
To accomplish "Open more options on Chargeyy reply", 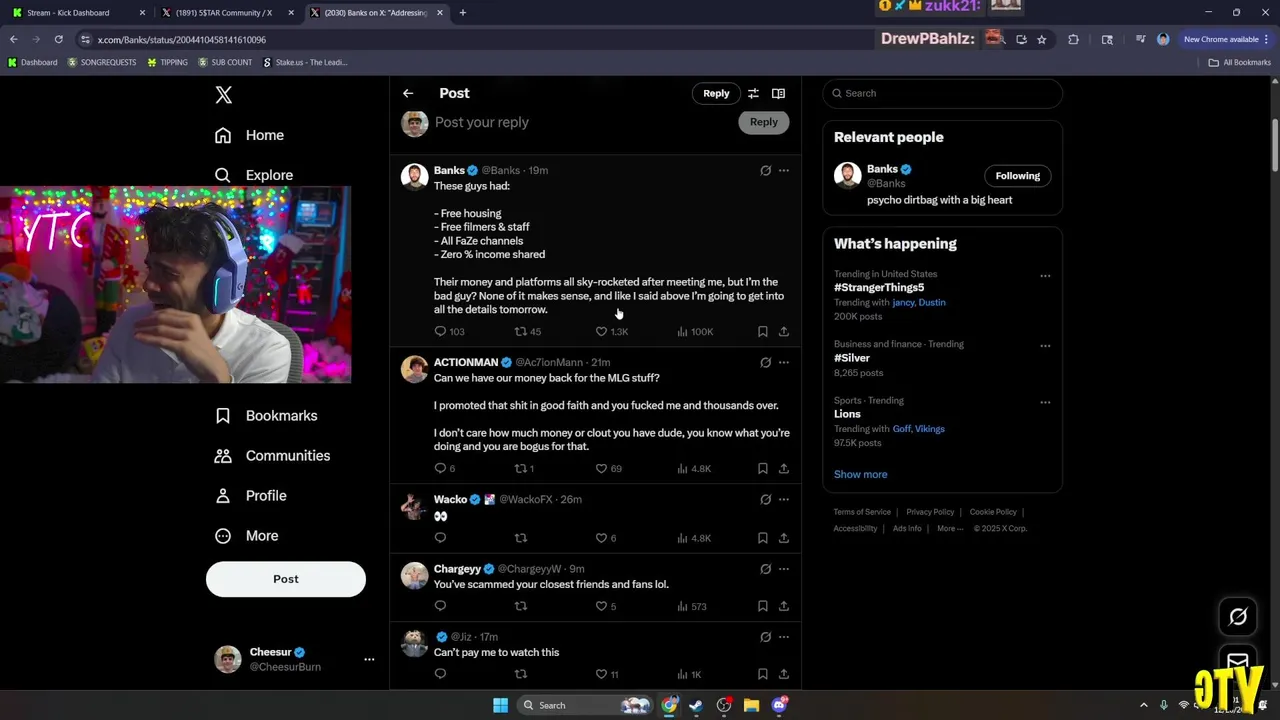I will click(784, 569).
